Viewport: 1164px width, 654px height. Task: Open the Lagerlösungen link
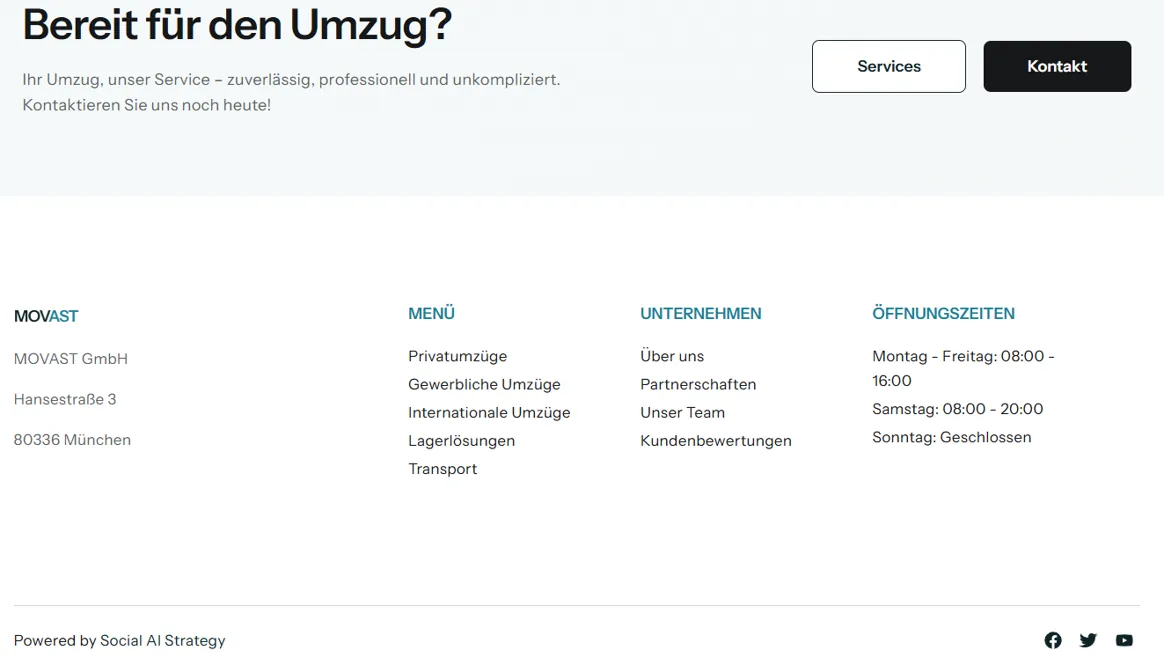coord(461,441)
